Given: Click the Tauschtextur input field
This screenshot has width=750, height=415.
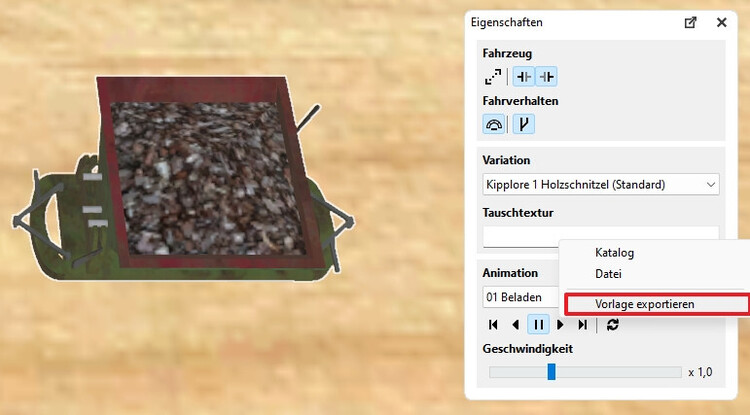Looking at the screenshot, I should [601, 237].
